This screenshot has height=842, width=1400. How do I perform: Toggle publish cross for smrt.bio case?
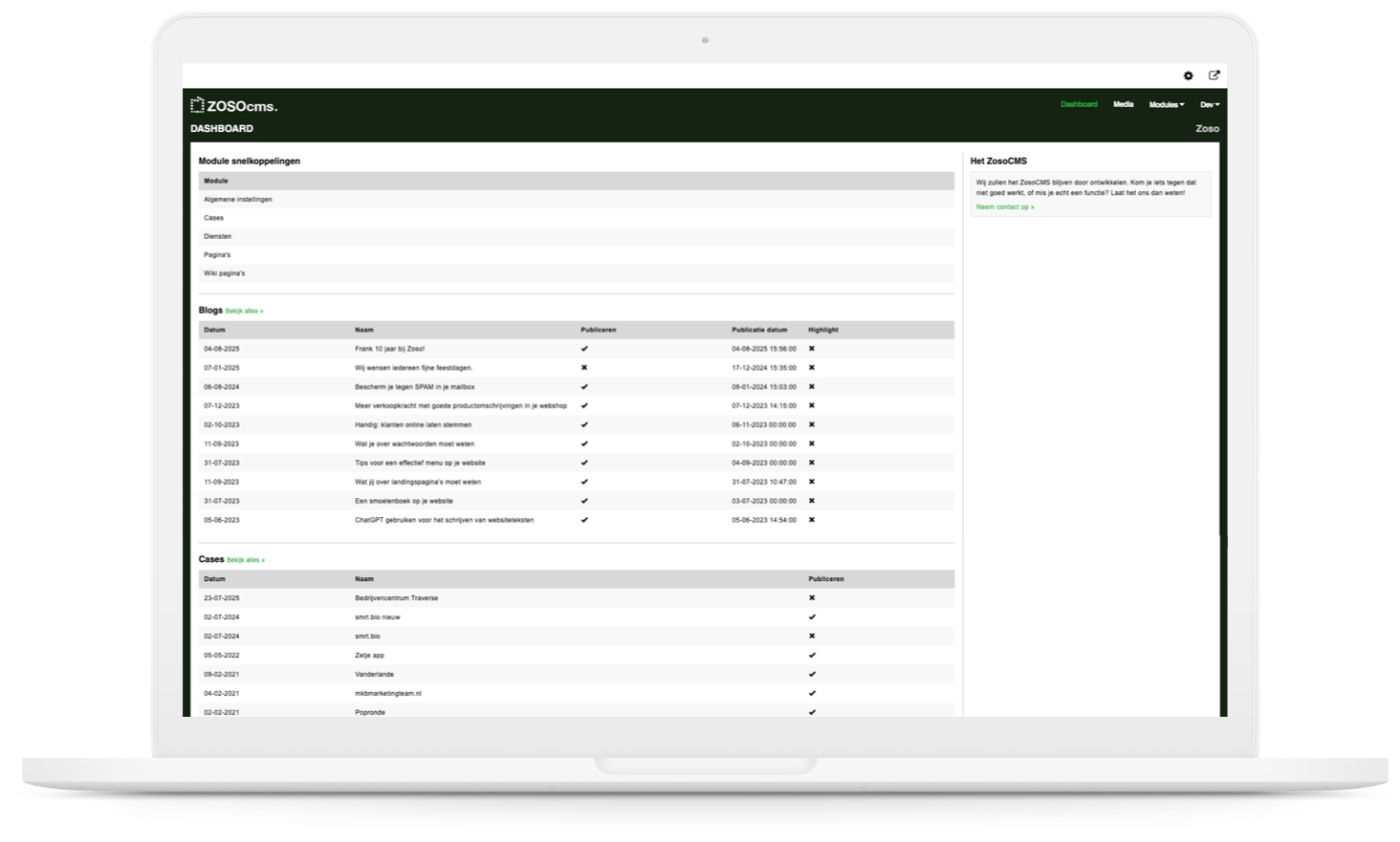point(812,637)
